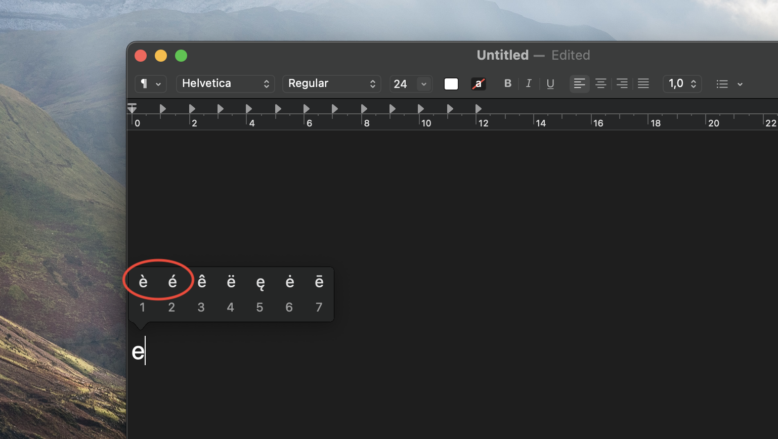The width and height of the screenshot is (778, 439).
Task: Open the paragraph styles menu
Action: click(x=150, y=84)
